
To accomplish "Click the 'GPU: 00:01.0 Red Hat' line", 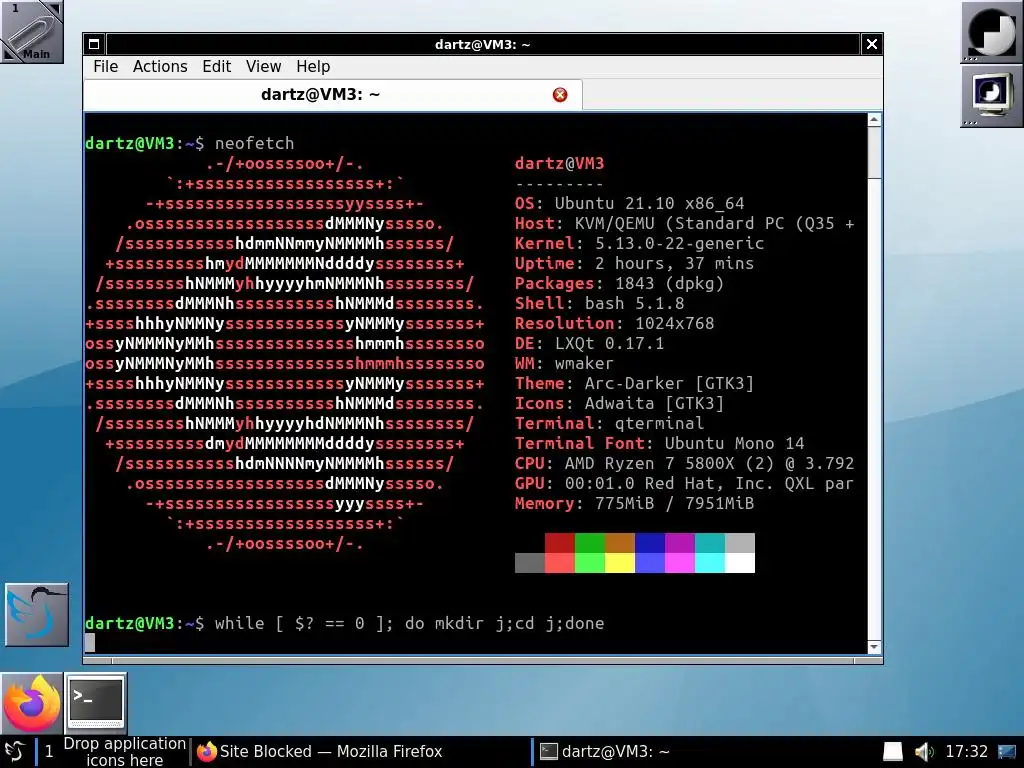I will 684,483.
